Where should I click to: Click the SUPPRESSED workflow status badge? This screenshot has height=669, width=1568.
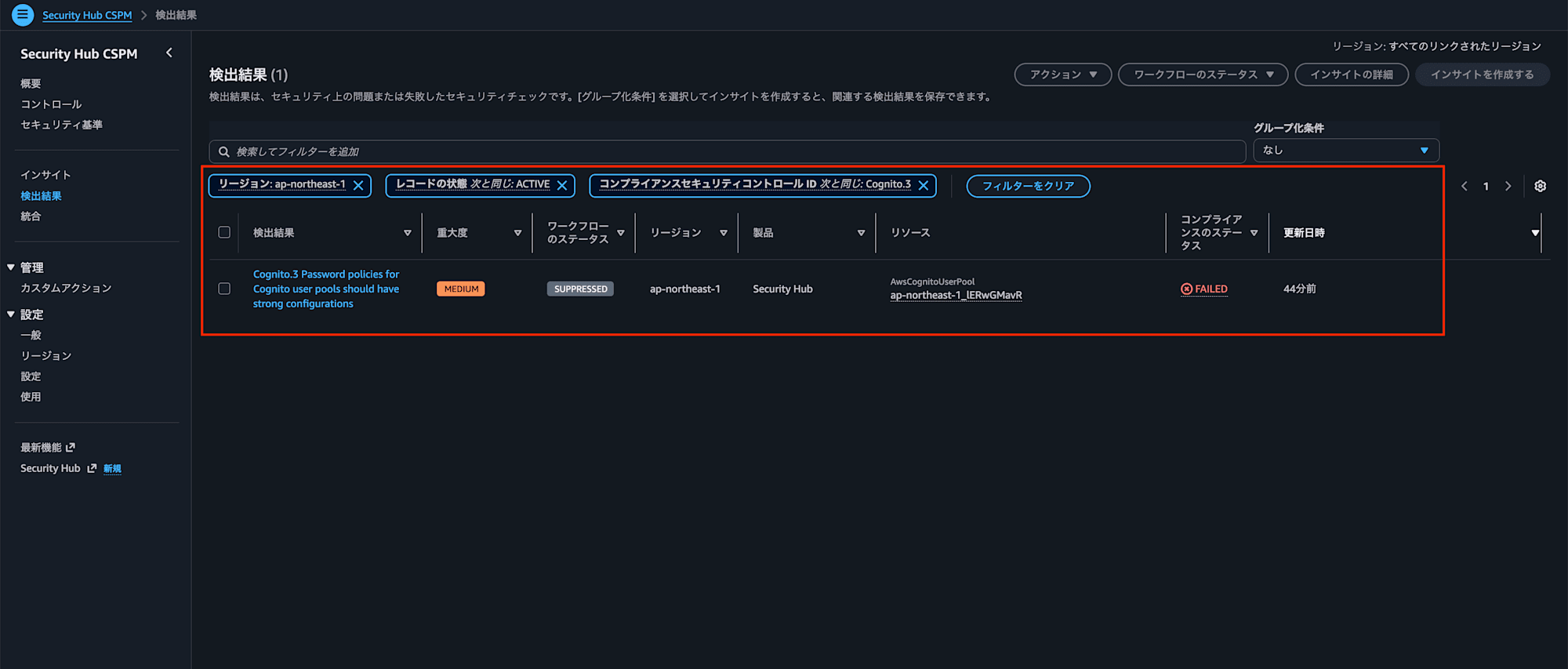click(580, 289)
